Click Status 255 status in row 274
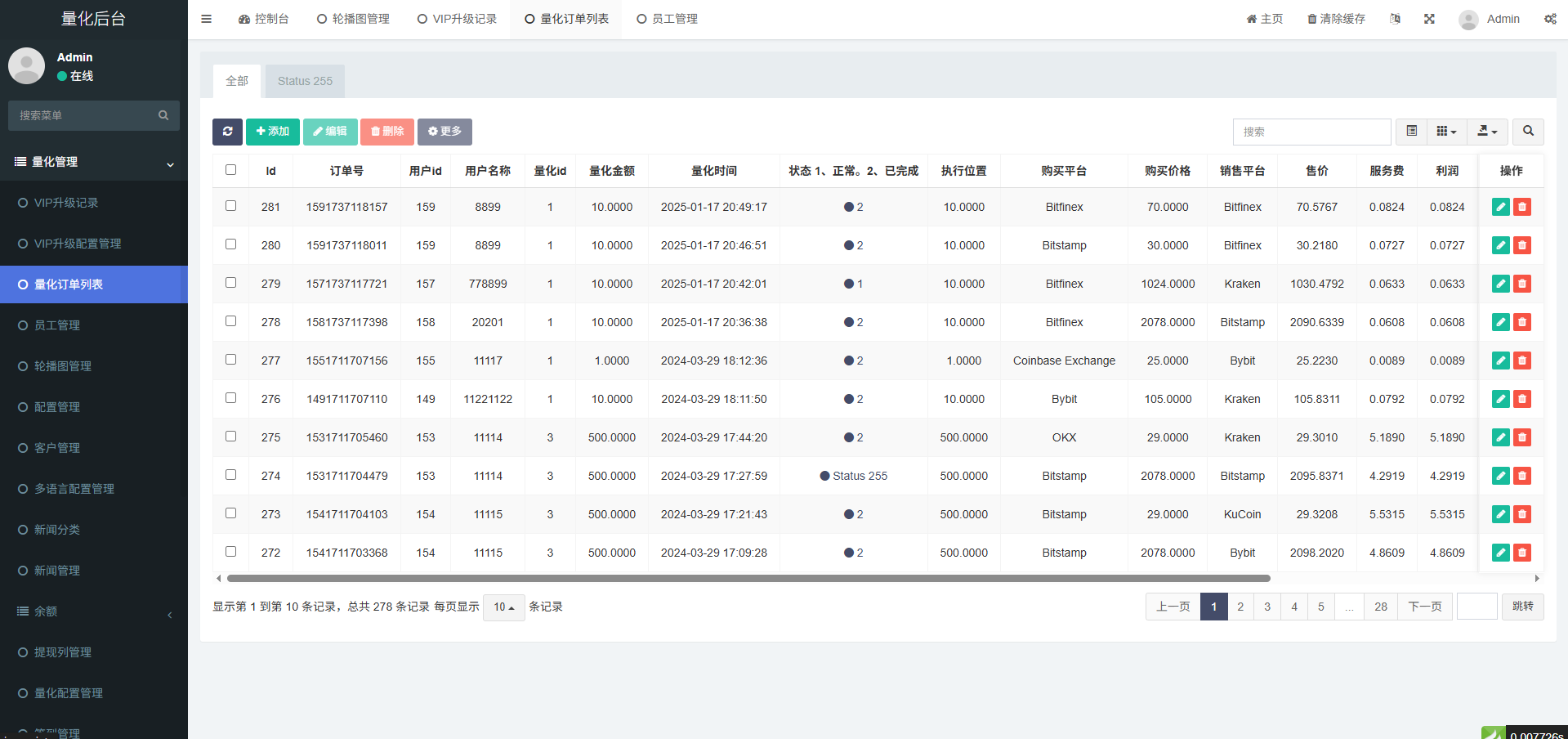Screen dimensions: 1568x739 [854, 476]
